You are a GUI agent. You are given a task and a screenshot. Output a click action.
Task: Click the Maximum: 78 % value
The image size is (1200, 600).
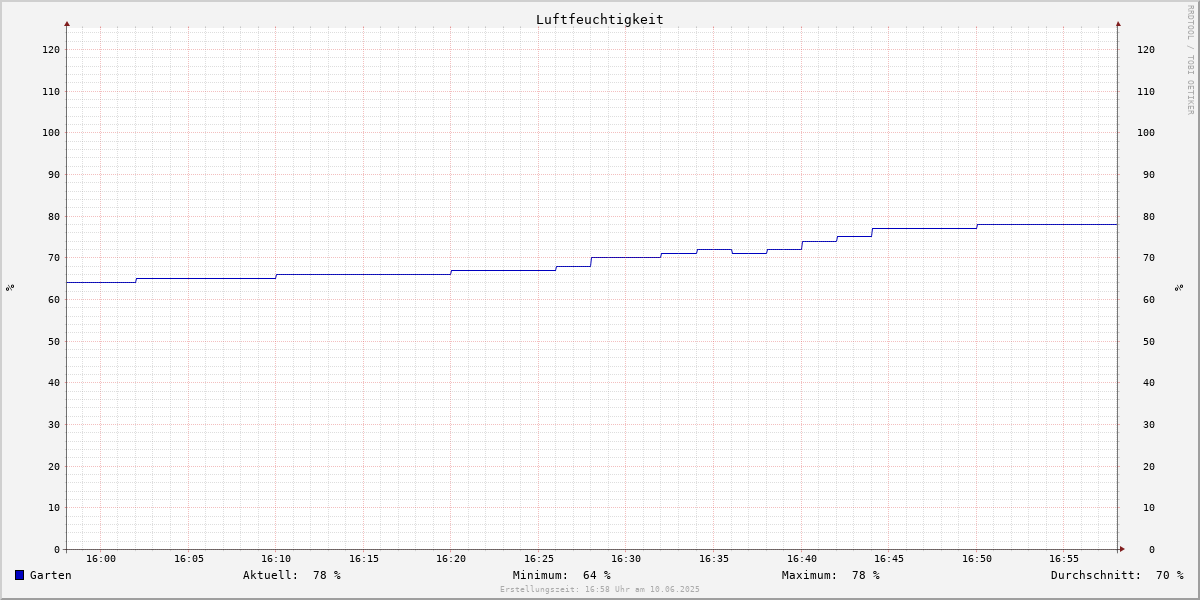click(831, 575)
